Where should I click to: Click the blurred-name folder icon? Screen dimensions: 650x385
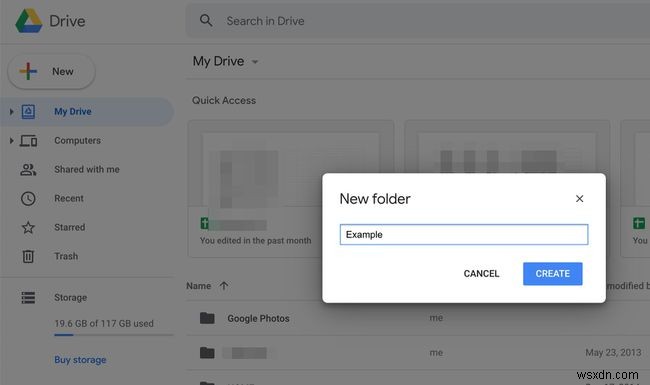(207, 353)
